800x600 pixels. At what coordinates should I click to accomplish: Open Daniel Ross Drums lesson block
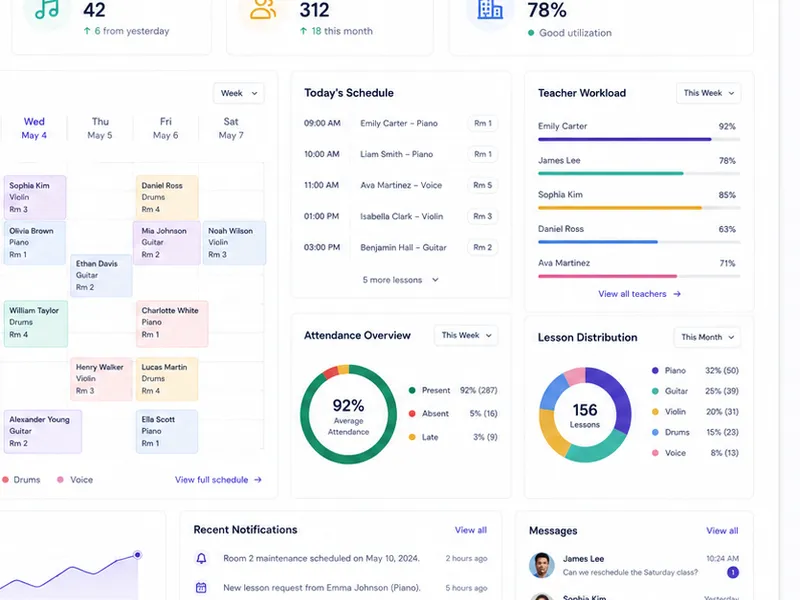[167, 197]
